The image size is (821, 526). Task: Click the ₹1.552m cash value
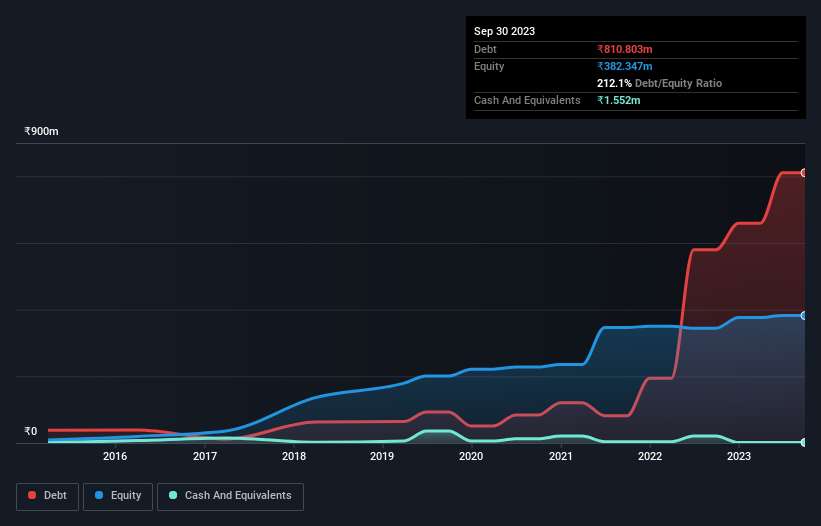point(618,100)
